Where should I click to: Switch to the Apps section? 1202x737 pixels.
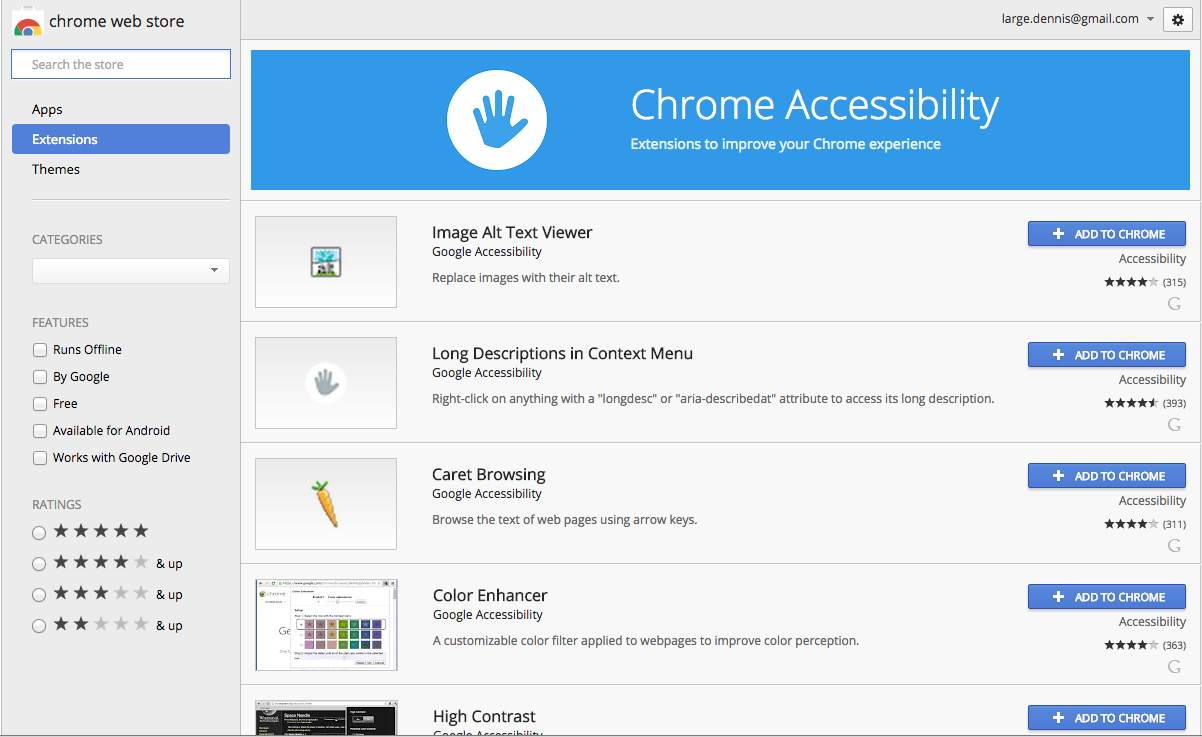pyautogui.click(x=46, y=109)
